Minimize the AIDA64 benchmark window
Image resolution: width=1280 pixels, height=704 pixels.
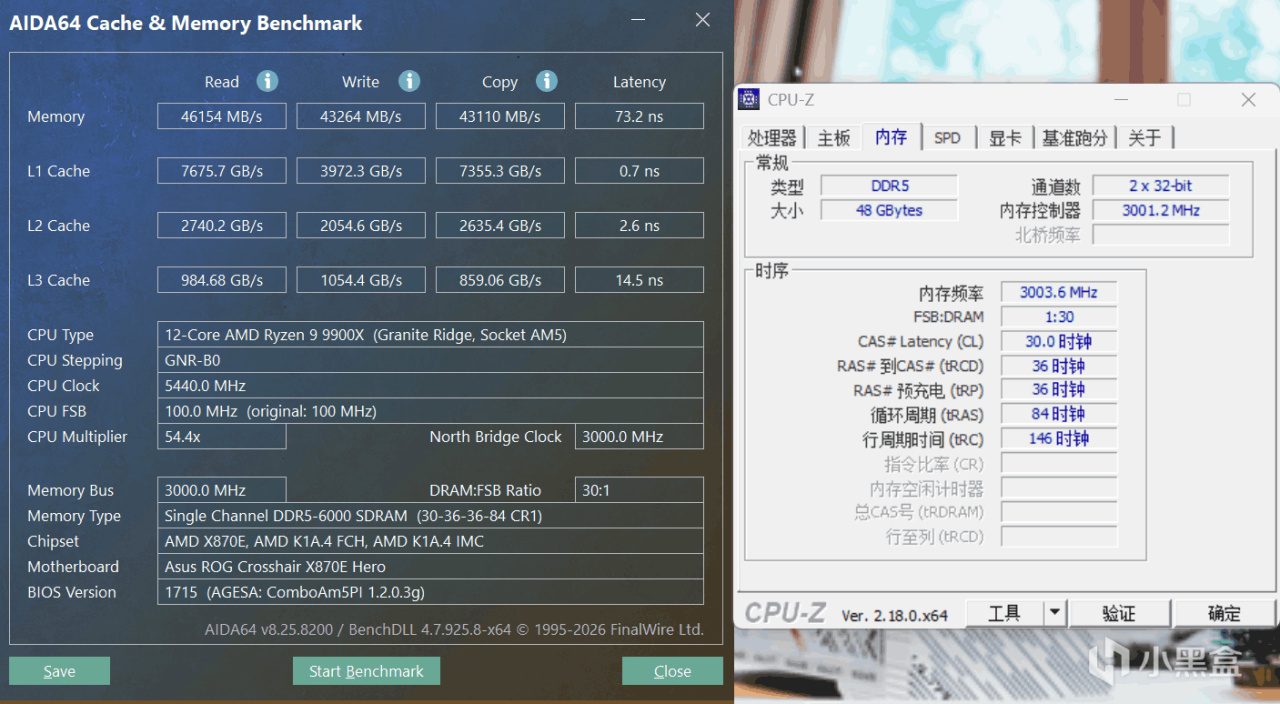(x=636, y=20)
